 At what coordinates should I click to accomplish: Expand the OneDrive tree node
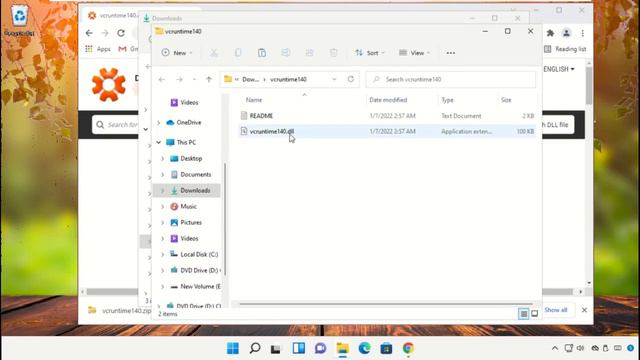(159, 122)
